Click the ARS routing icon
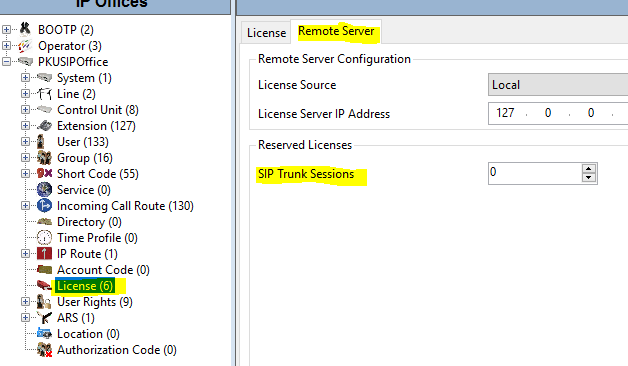 44,318
